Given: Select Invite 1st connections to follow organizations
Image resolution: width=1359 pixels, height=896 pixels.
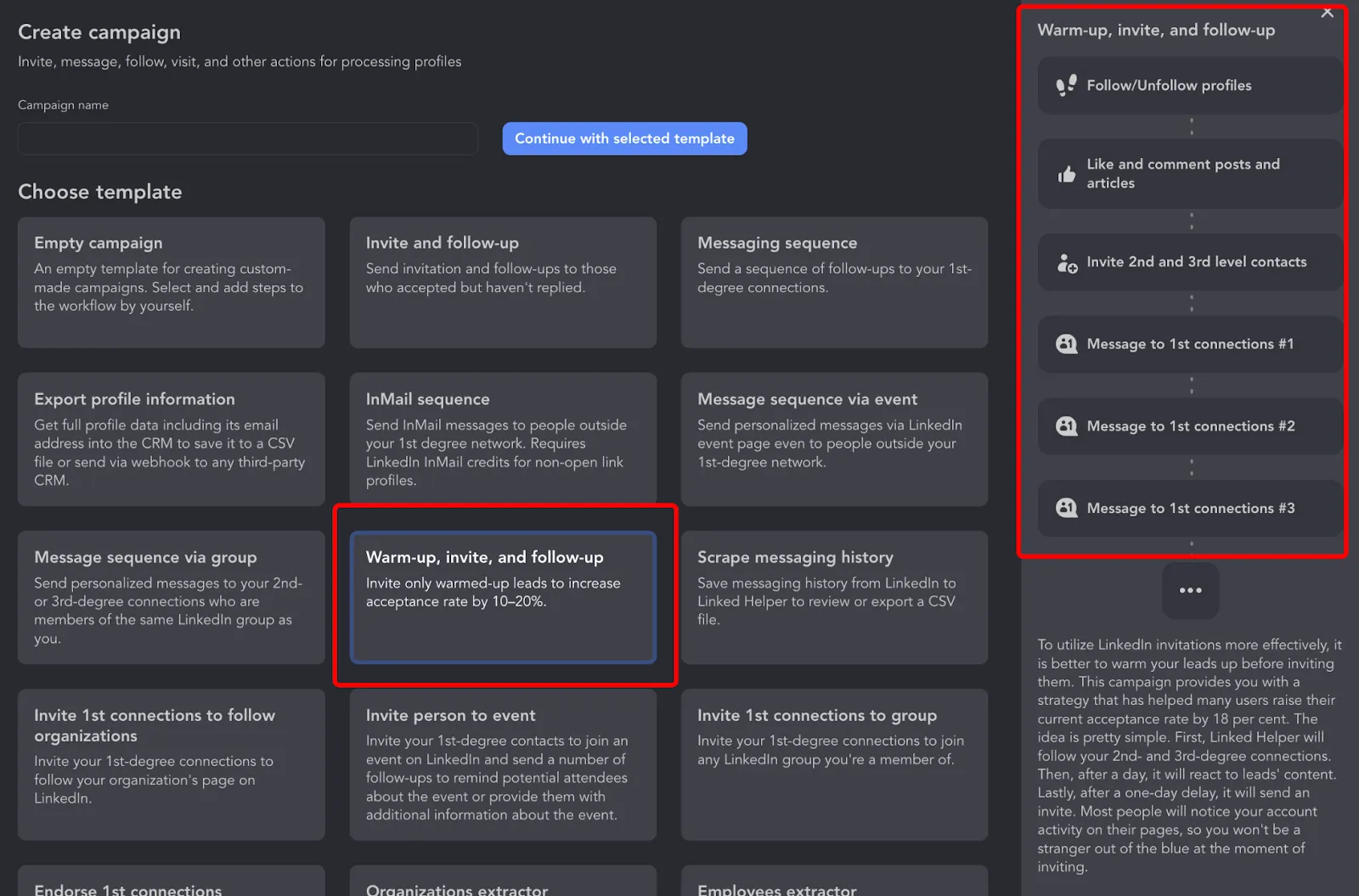Looking at the screenshot, I should click(172, 764).
